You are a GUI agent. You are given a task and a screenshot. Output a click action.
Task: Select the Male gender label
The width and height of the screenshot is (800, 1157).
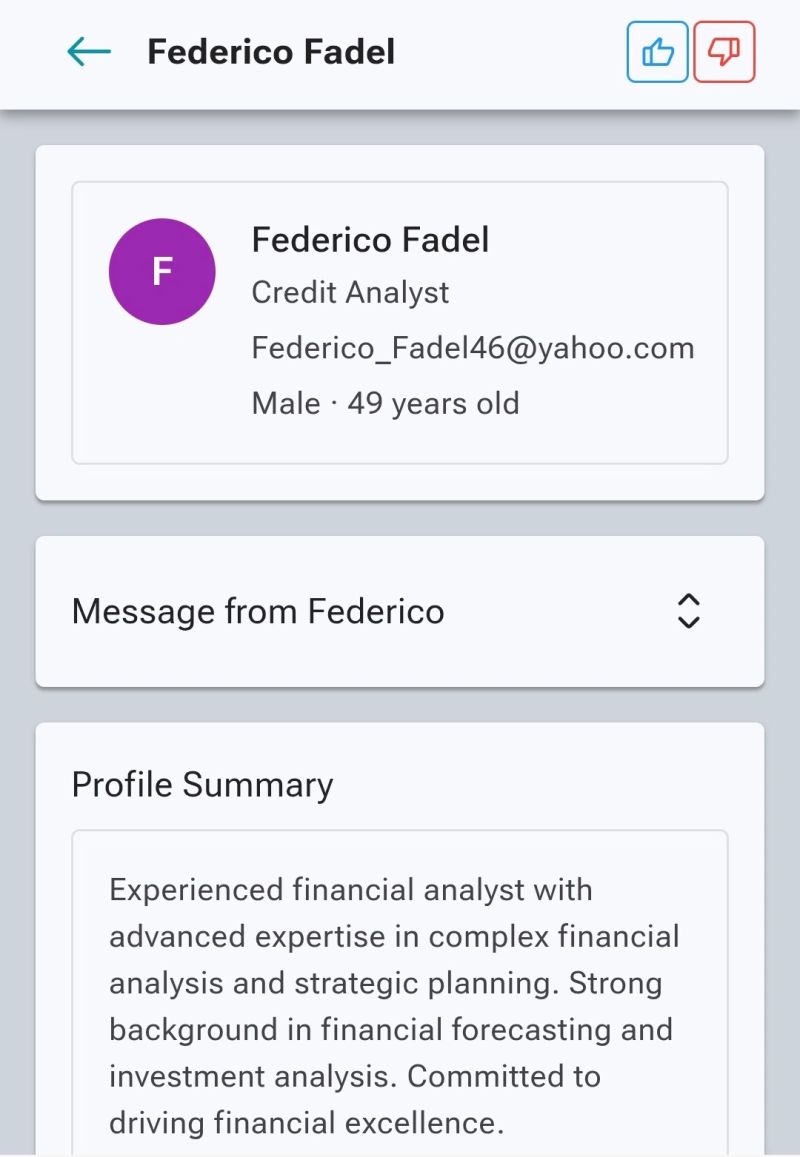click(x=286, y=404)
